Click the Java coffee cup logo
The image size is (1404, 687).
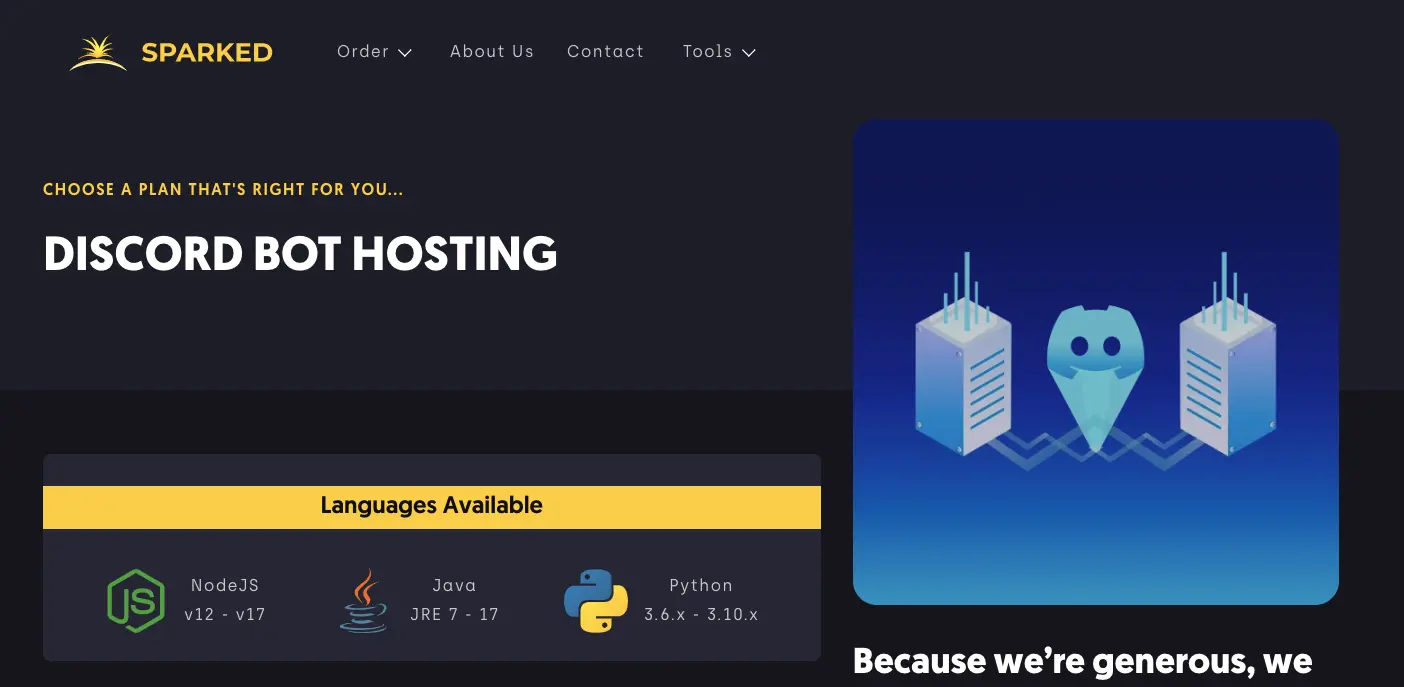(x=363, y=600)
